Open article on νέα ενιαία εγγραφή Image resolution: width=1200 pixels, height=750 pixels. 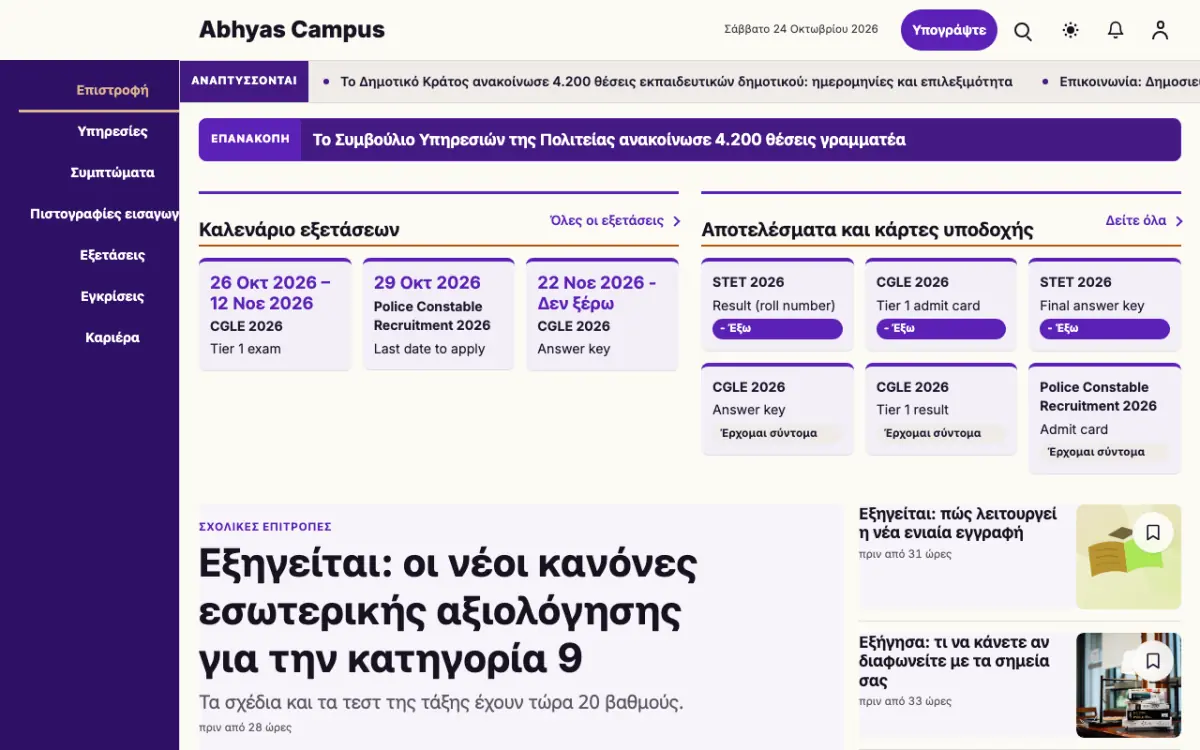pyautogui.click(x=958, y=523)
